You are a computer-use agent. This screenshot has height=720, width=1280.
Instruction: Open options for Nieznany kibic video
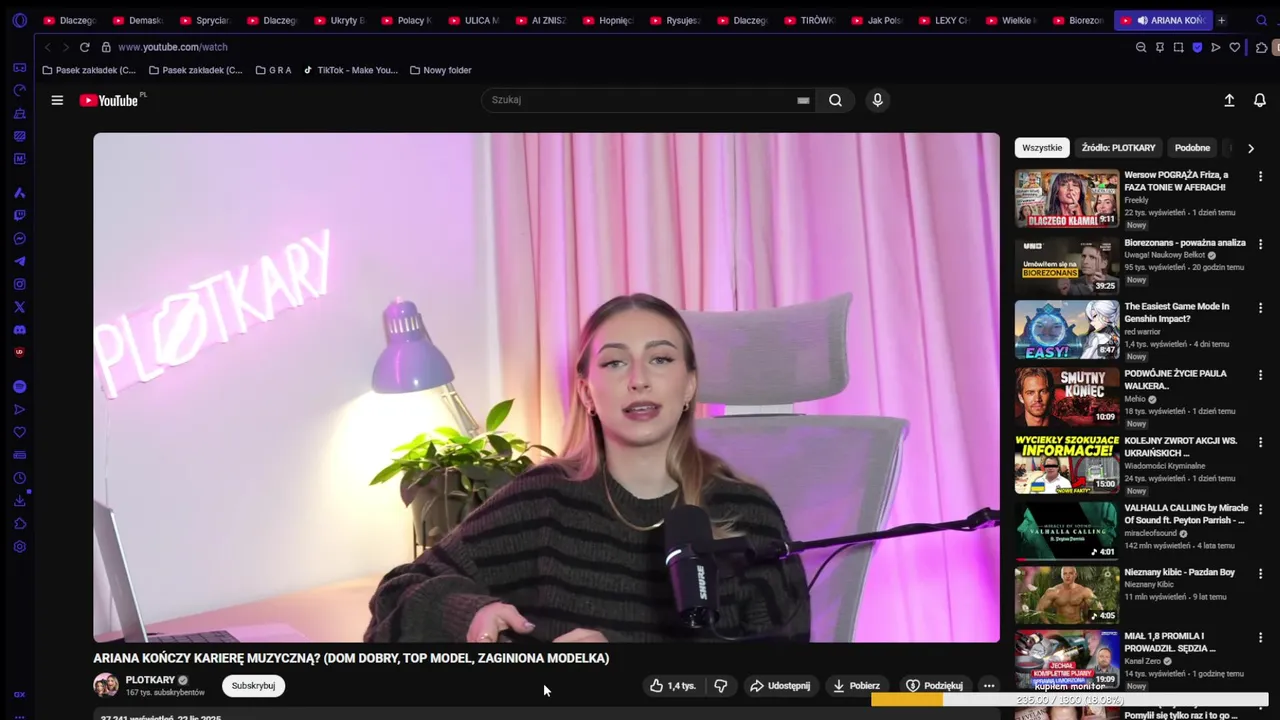tap(1260, 574)
